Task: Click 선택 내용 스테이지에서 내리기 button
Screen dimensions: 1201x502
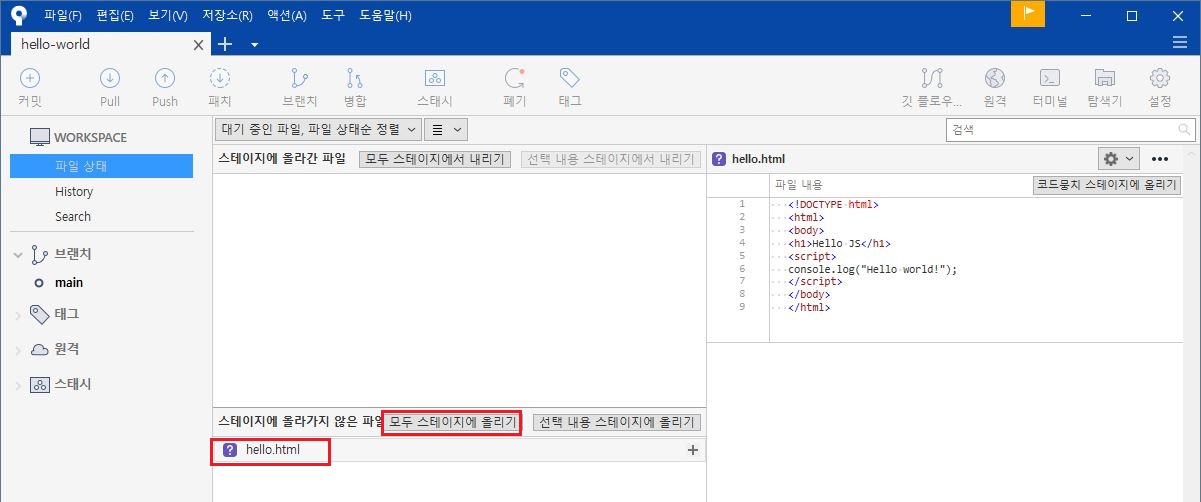Action: click(610, 159)
